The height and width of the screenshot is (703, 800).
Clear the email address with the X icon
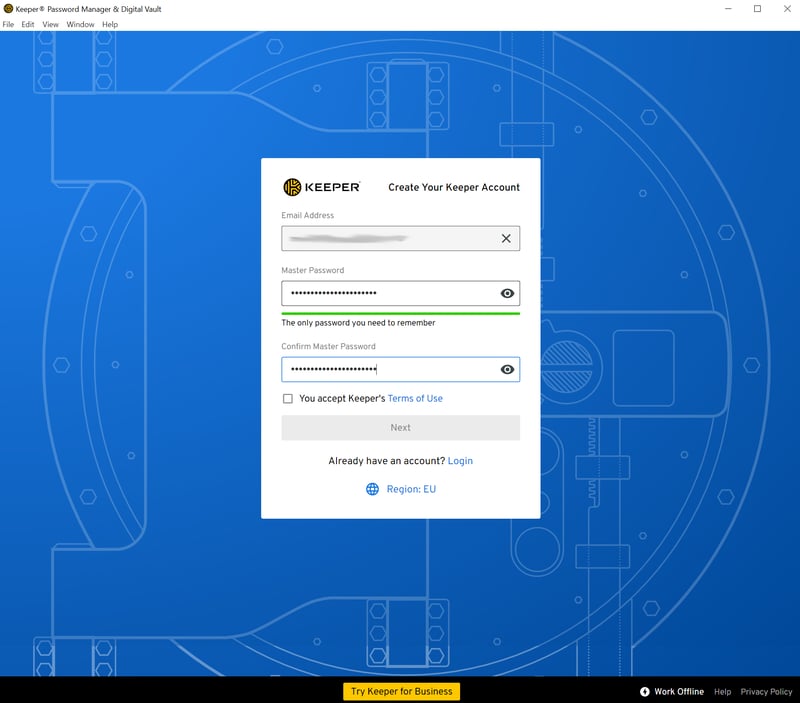coord(506,238)
